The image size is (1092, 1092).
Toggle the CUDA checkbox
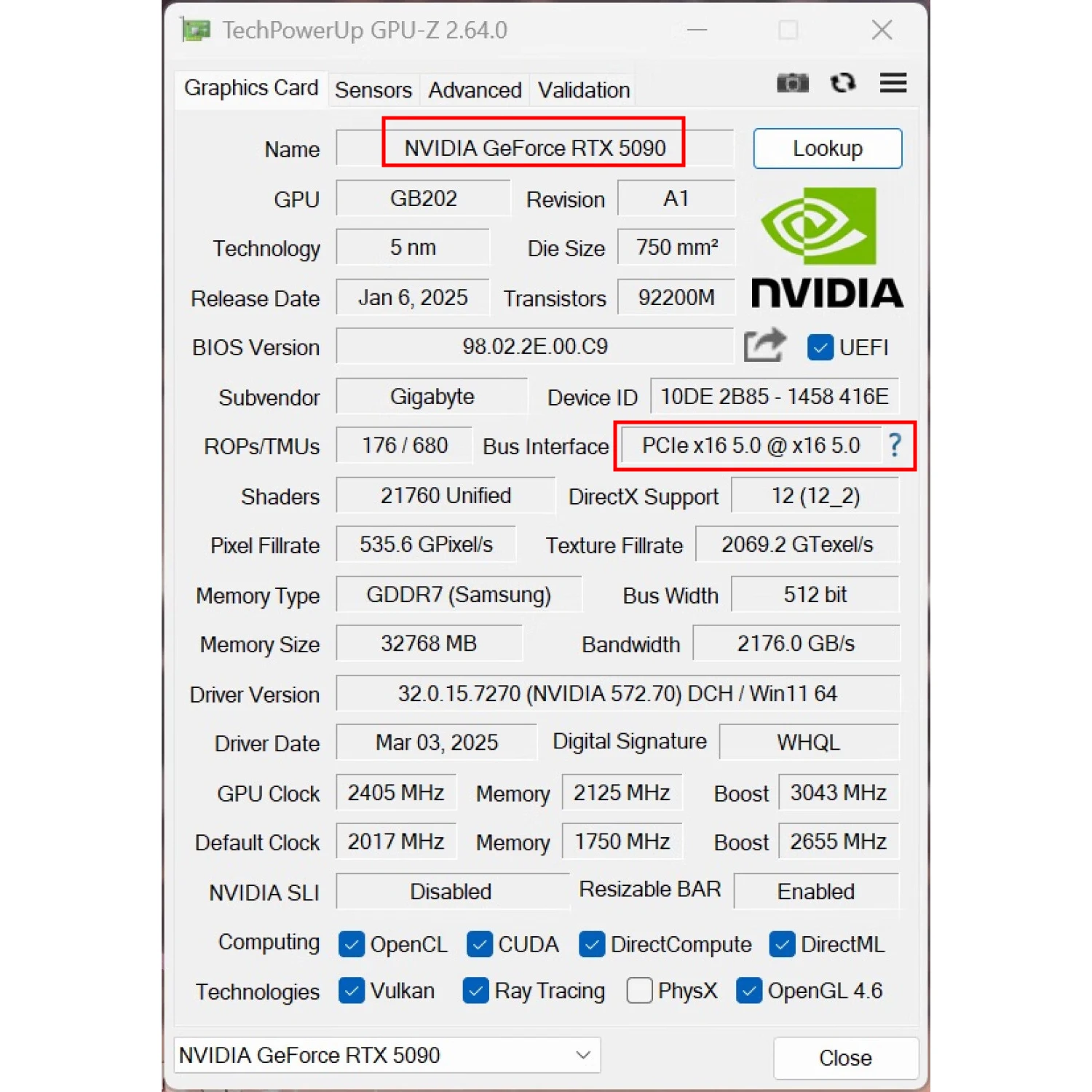[x=479, y=944]
